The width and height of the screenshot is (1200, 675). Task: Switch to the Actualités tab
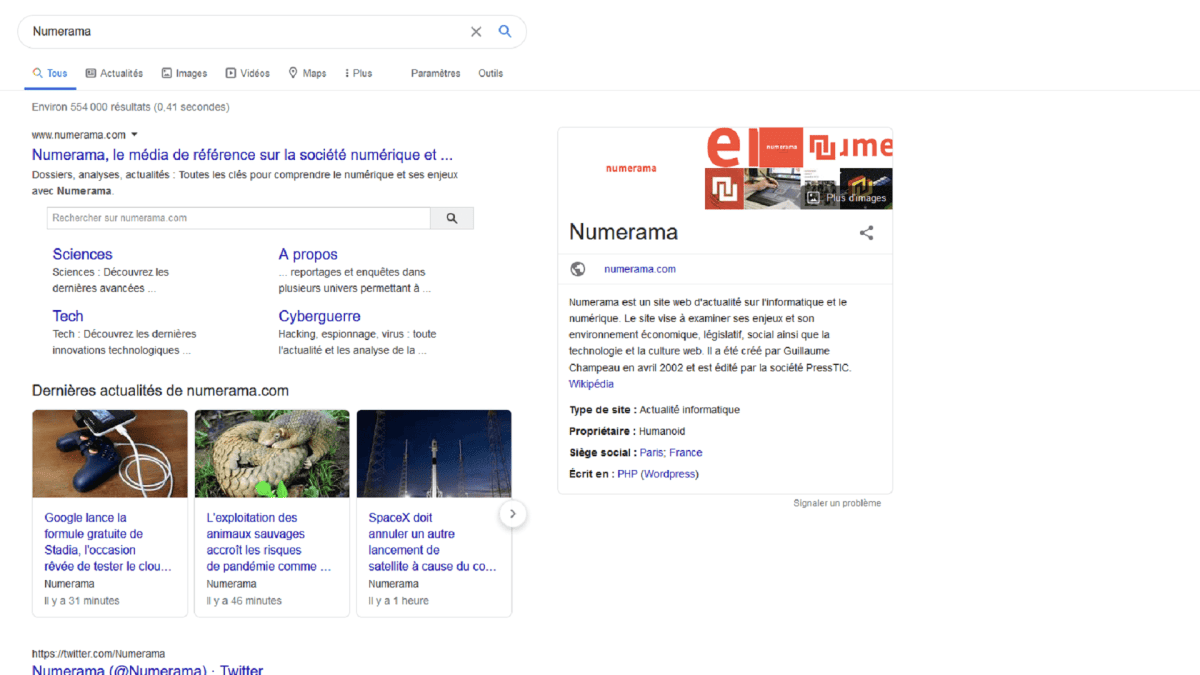(x=114, y=73)
